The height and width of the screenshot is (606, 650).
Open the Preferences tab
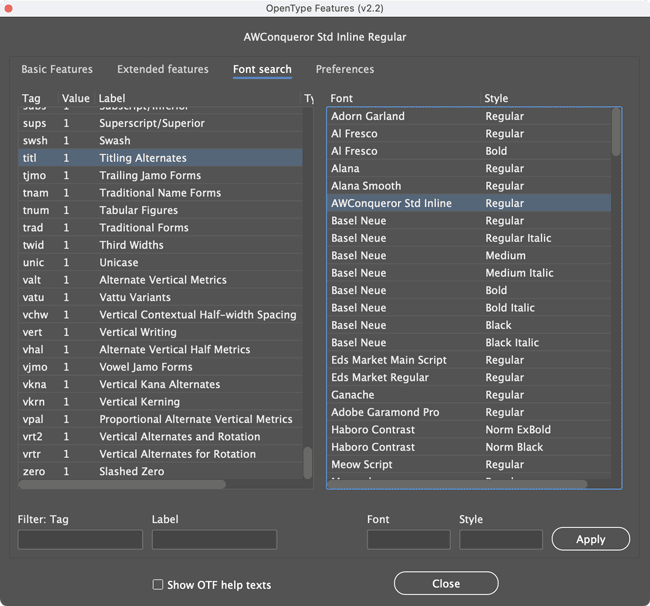tap(344, 70)
